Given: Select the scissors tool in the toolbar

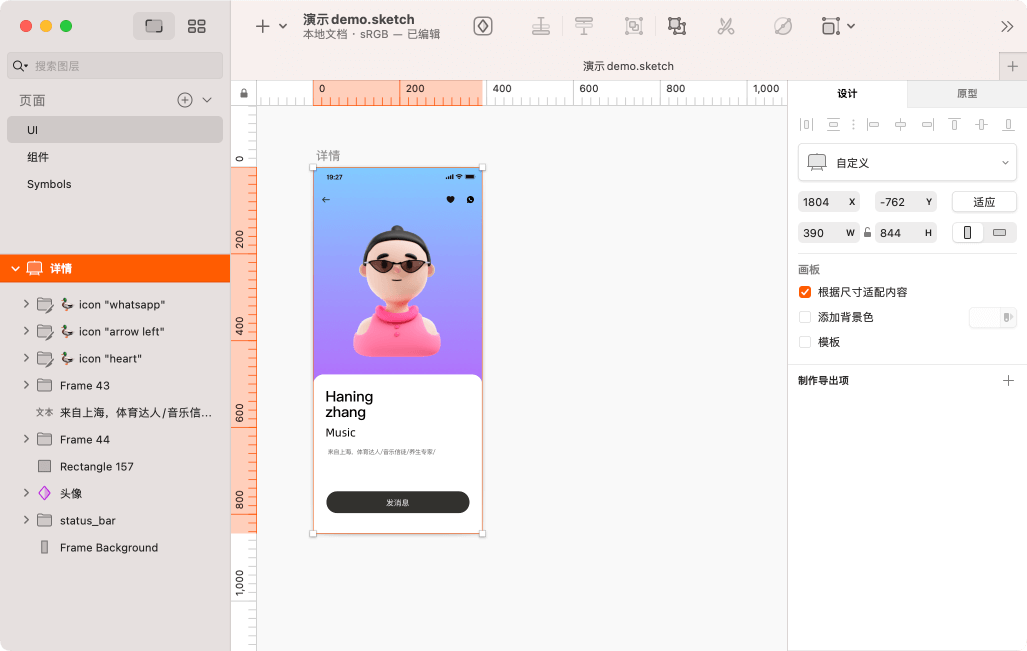Looking at the screenshot, I should click(726, 26).
